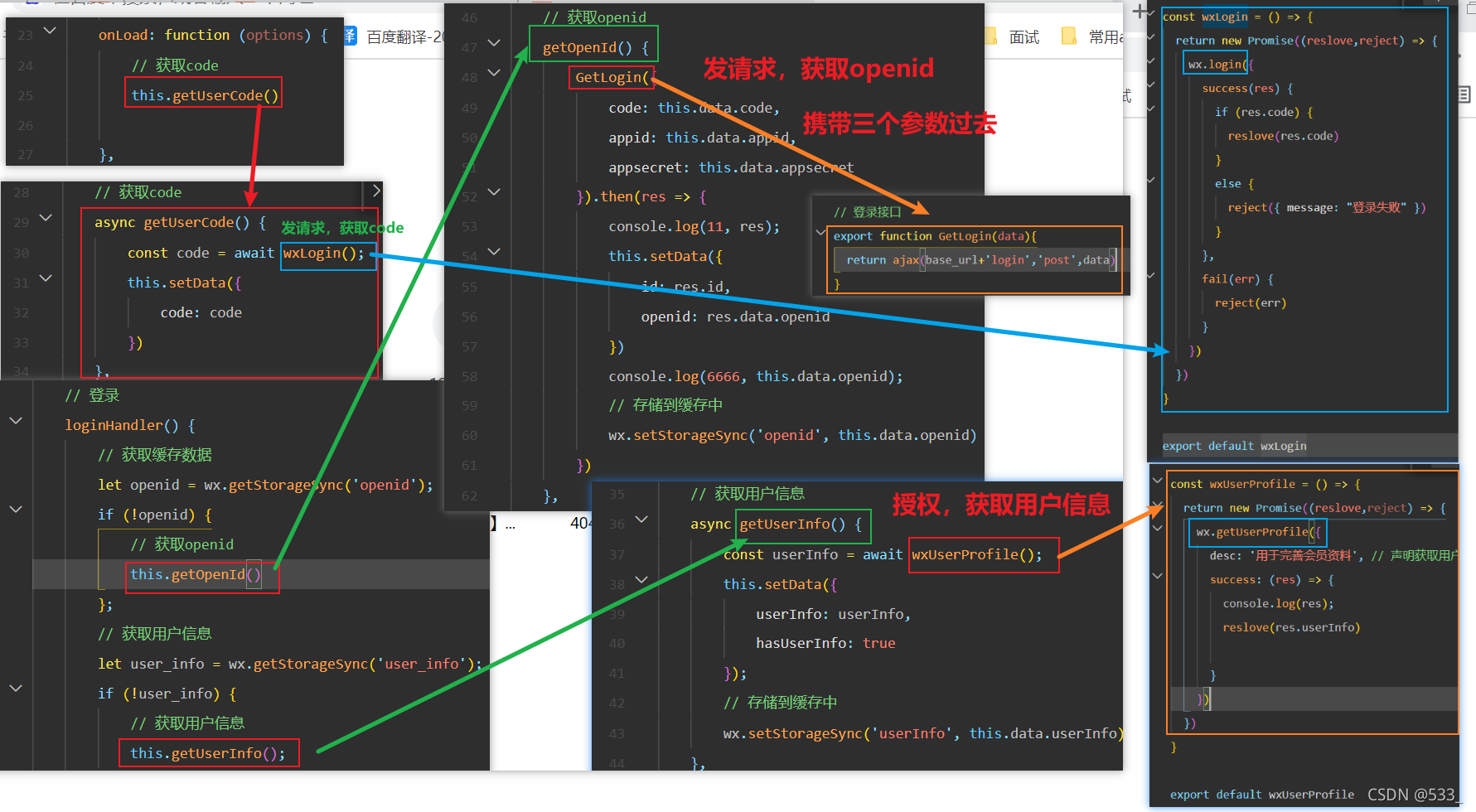Image resolution: width=1476 pixels, height=812 pixels.
Task: Click hasUserInfo: true on line 40
Action: [x=825, y=644]
